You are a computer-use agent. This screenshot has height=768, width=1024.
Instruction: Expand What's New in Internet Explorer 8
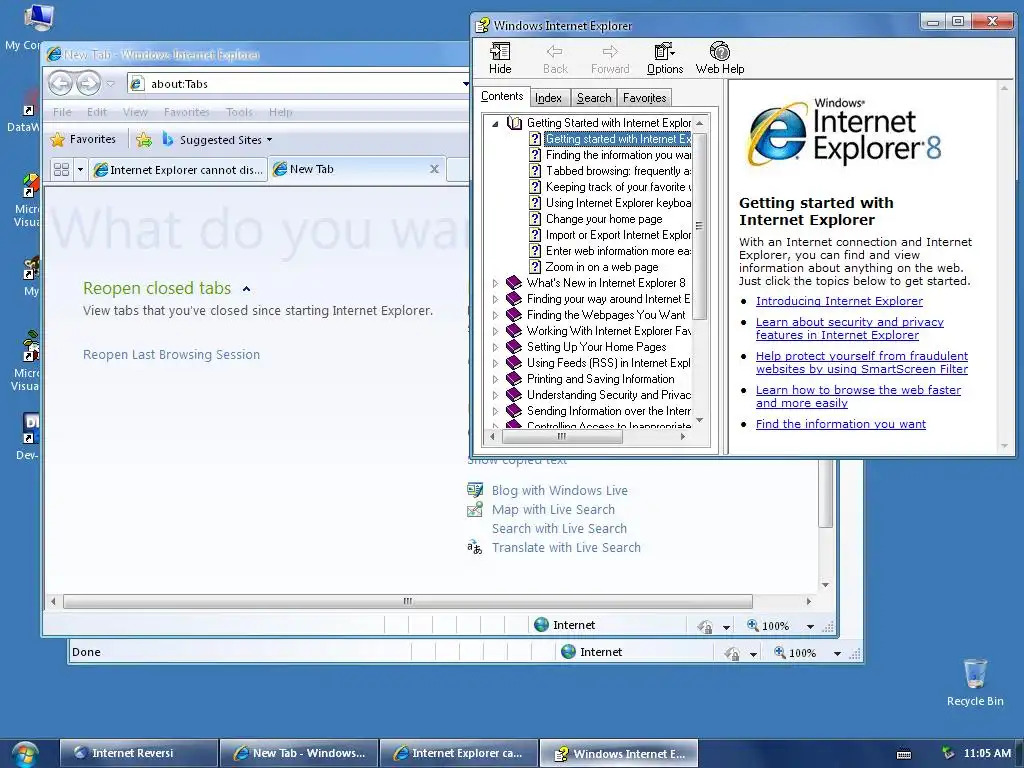(495, 283)
